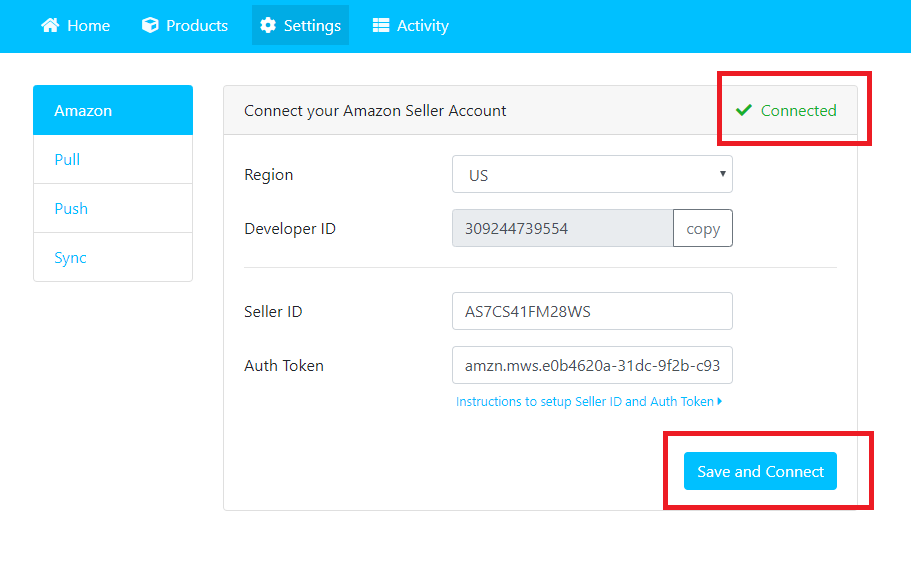
Task: Go to the Products page
Action: 185,26
